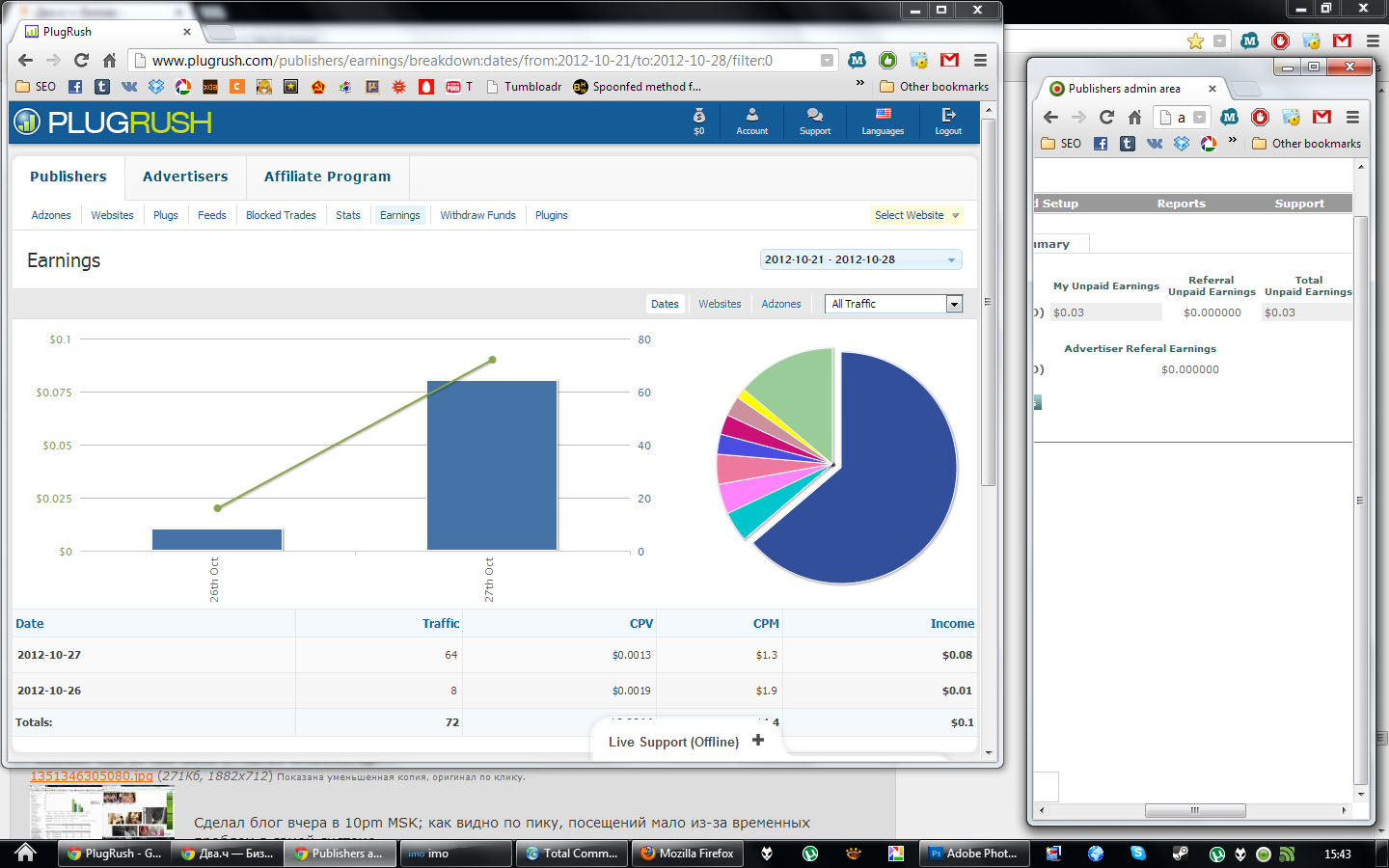Open the PlugRush Account icon
Viewport: 1389px width, 868px height.
coord(752,122)
